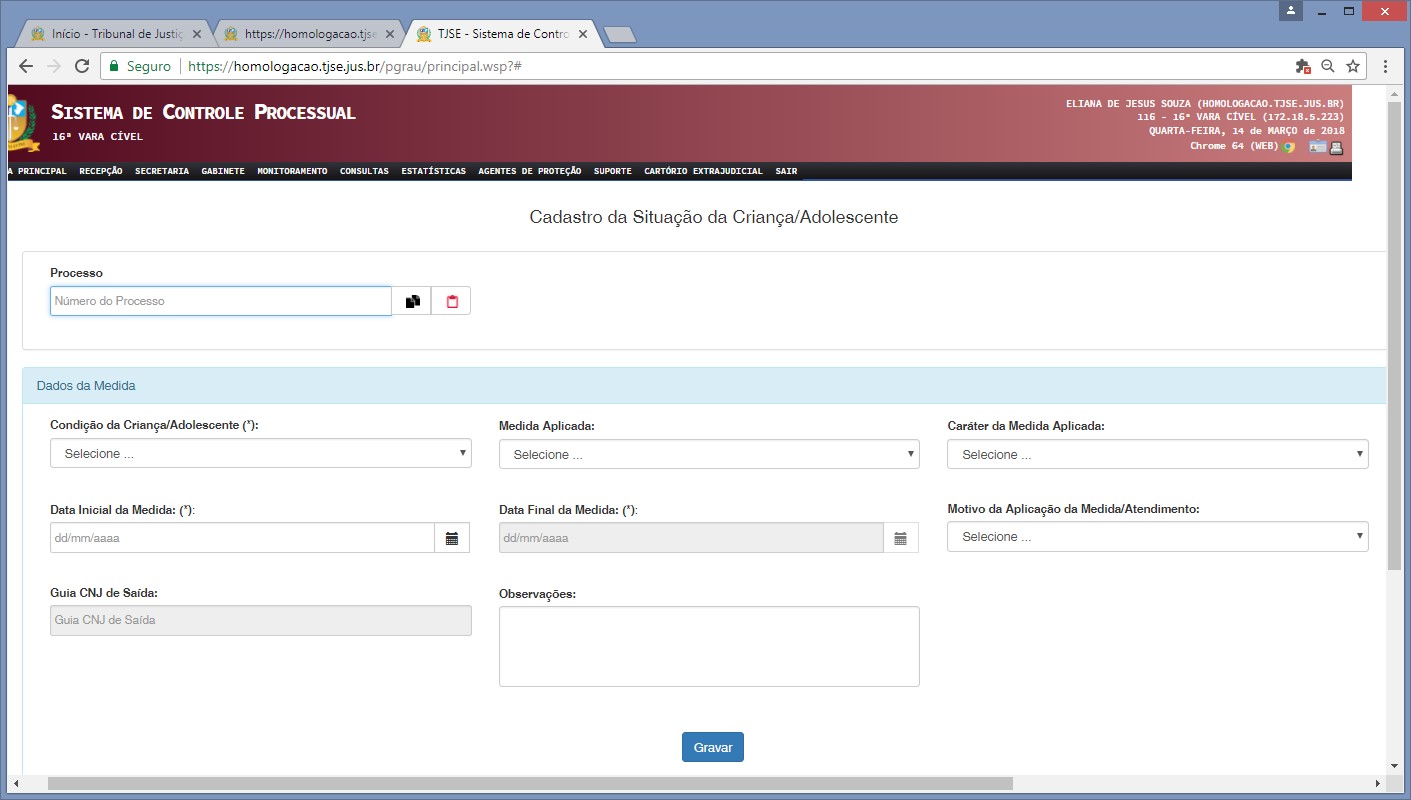This screenshot has width=1411, height=800.
Task: Reload the page with the refresh button
Action: click(x=82, y=66)
